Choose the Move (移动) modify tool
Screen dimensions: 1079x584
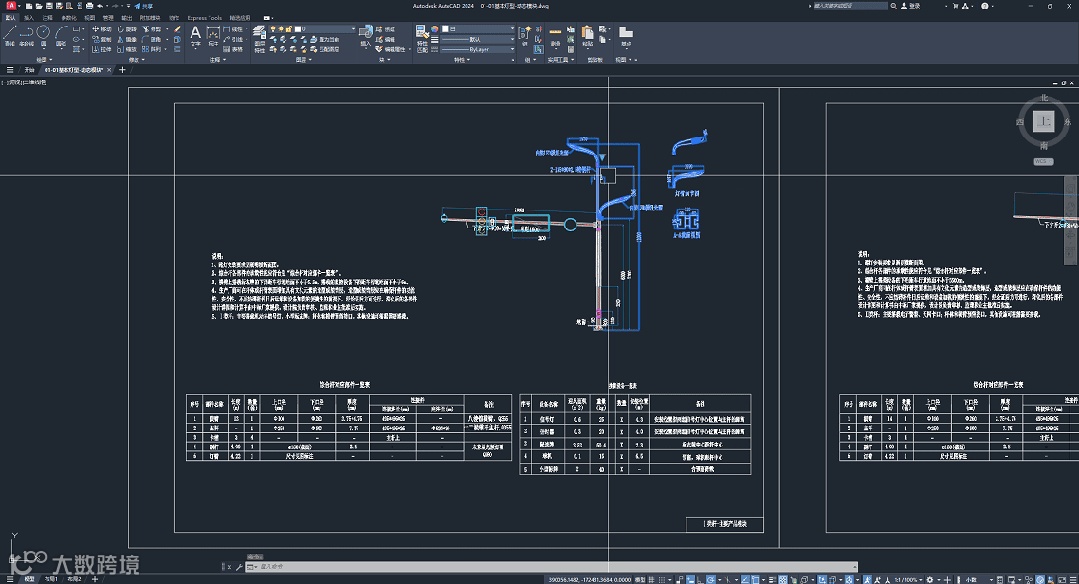[102, 30]
